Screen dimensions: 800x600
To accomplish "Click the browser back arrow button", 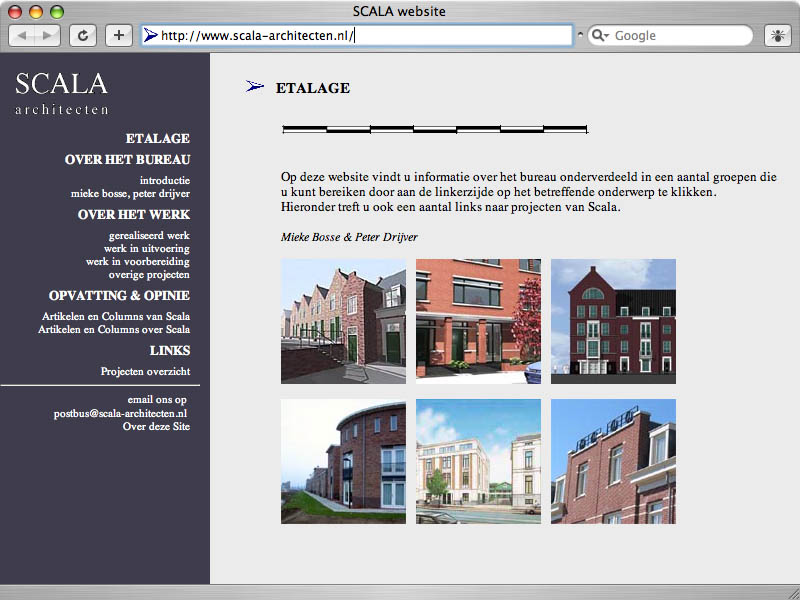I will [x=22, y=36].
